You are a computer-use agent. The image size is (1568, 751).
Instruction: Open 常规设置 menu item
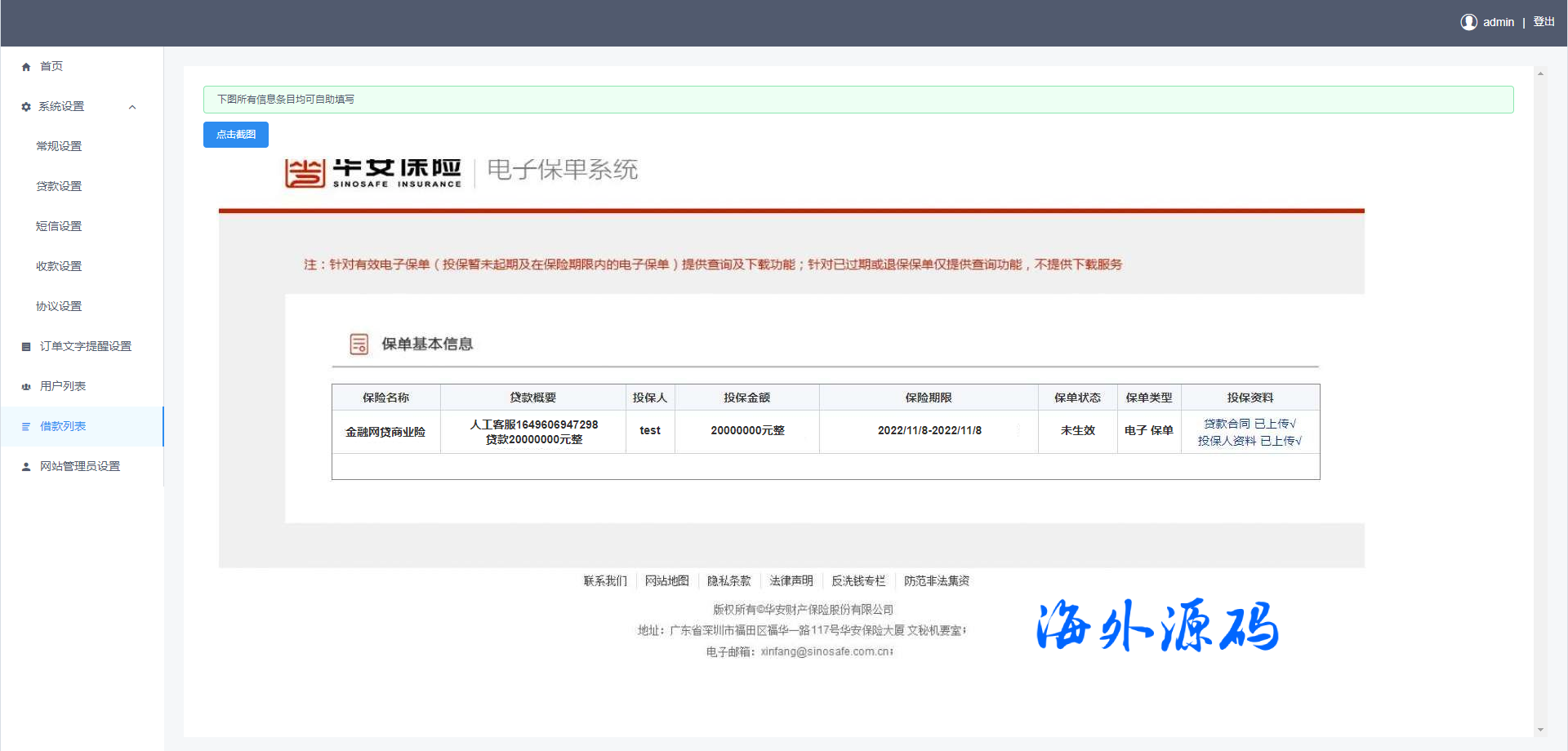pyautogui.click(x=59, y=146)
